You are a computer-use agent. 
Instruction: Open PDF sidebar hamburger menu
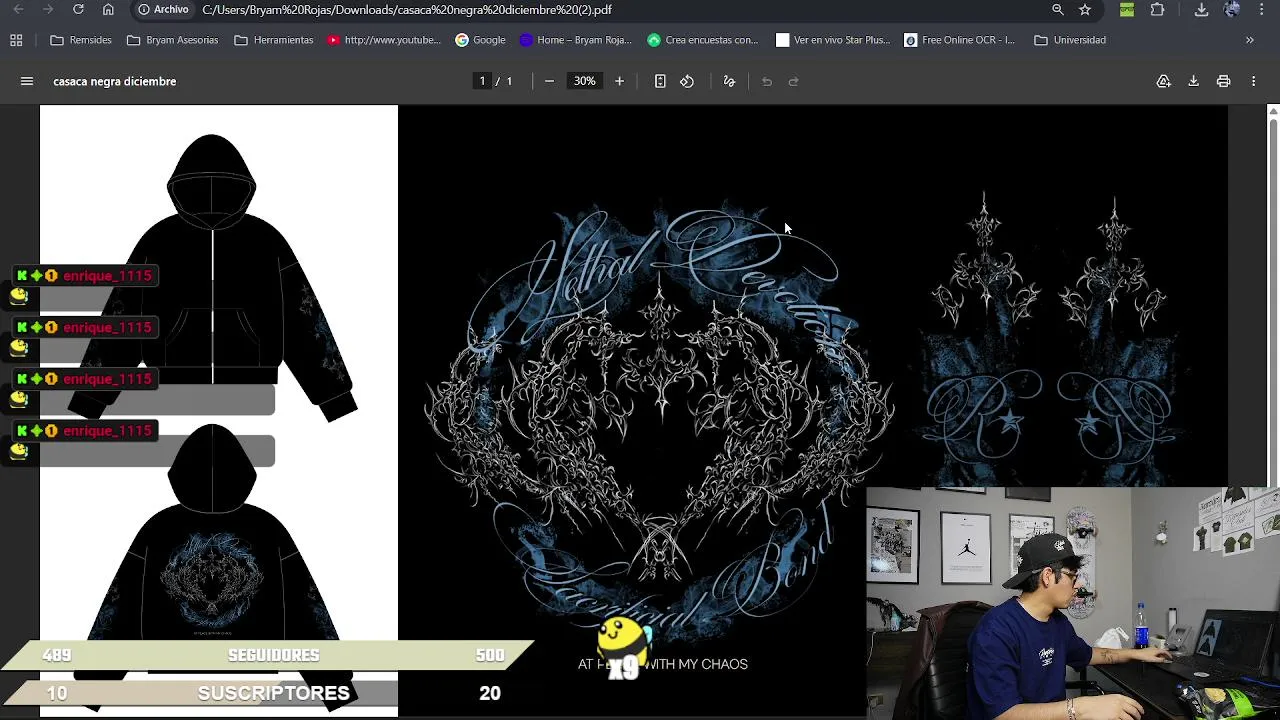[27, 81]
